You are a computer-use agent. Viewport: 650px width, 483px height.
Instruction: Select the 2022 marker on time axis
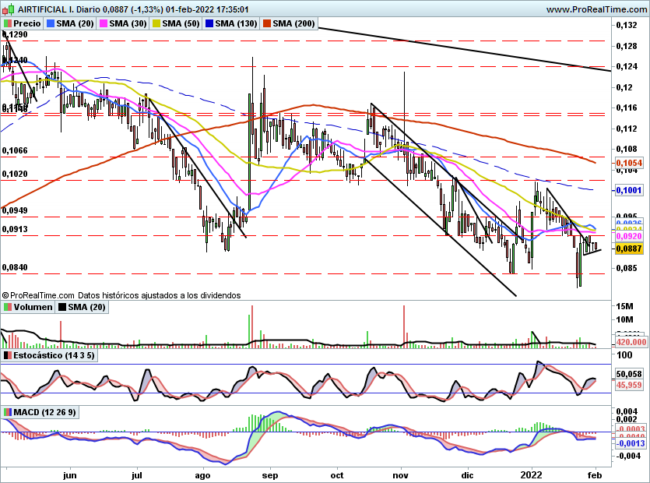click(x=532, y=475)
